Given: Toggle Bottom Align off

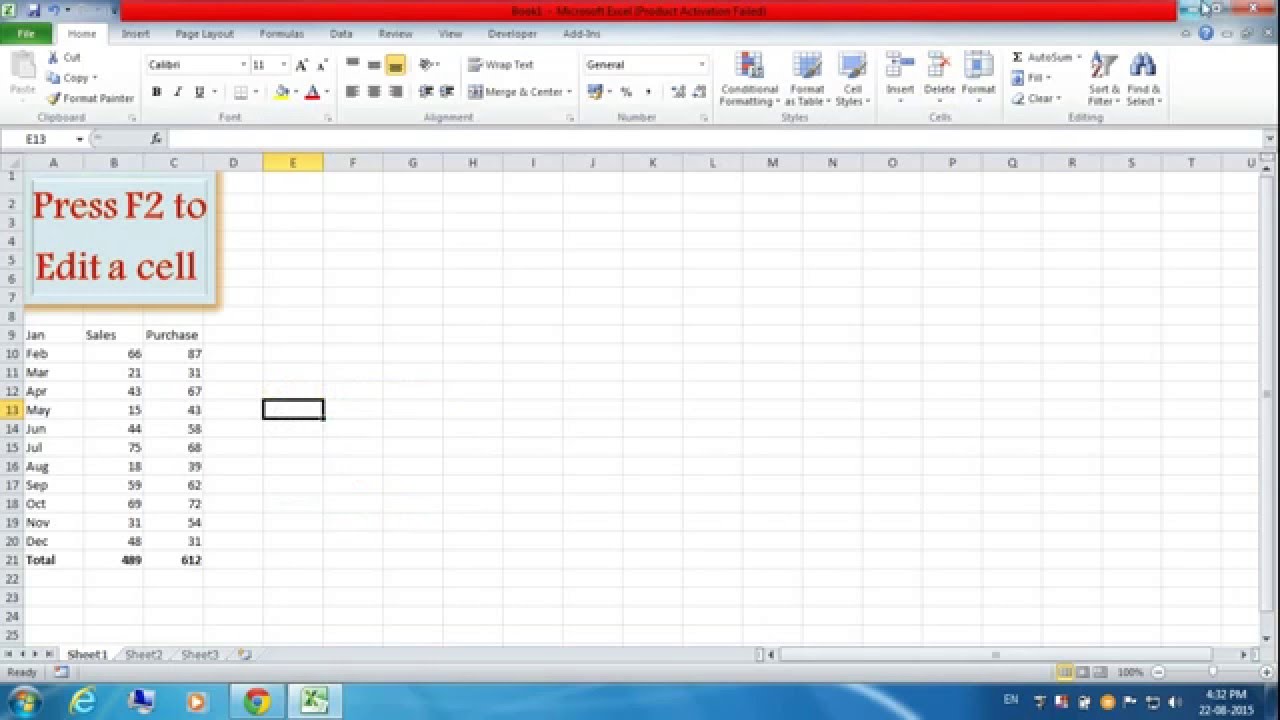Looking at the screenshot, I should click(396, 64).
